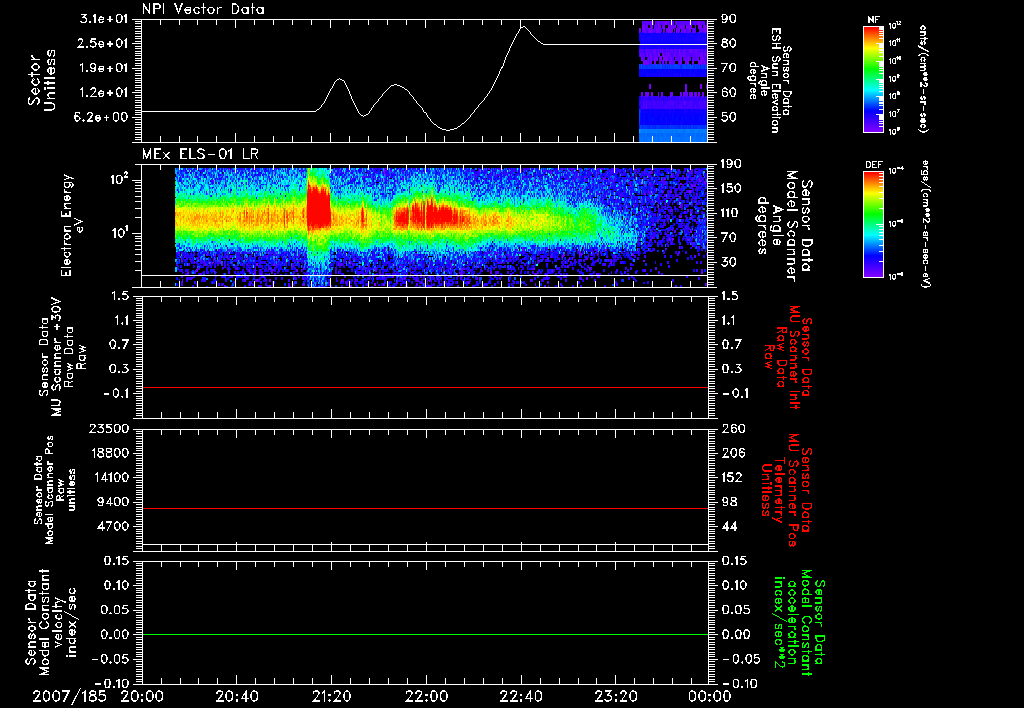Viewport: 1024px width, 708px height.
Task: Click the red 'MU Scanner Pos Telemetry' label
Action: coord(787,490)
